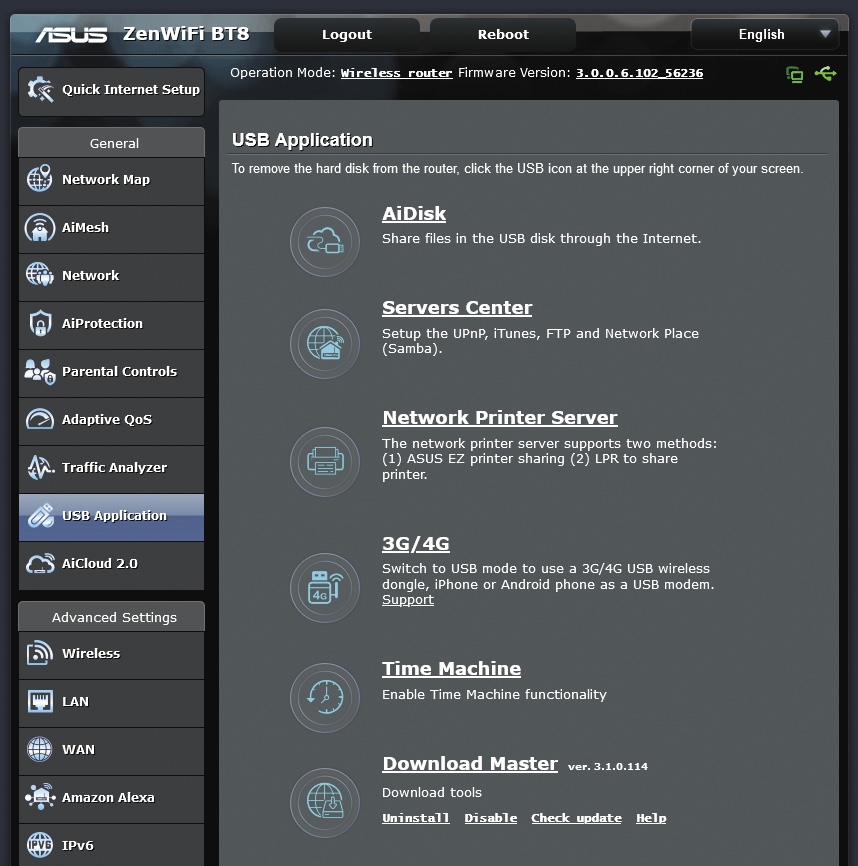The height and width of the screenshot is (866, 858).
Task: Click the USB Application drive icon
Action: tap(41, 515)
